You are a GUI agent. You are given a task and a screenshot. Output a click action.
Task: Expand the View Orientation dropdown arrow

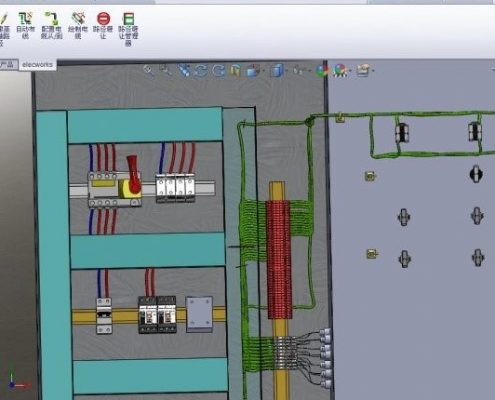coord(263,71)
